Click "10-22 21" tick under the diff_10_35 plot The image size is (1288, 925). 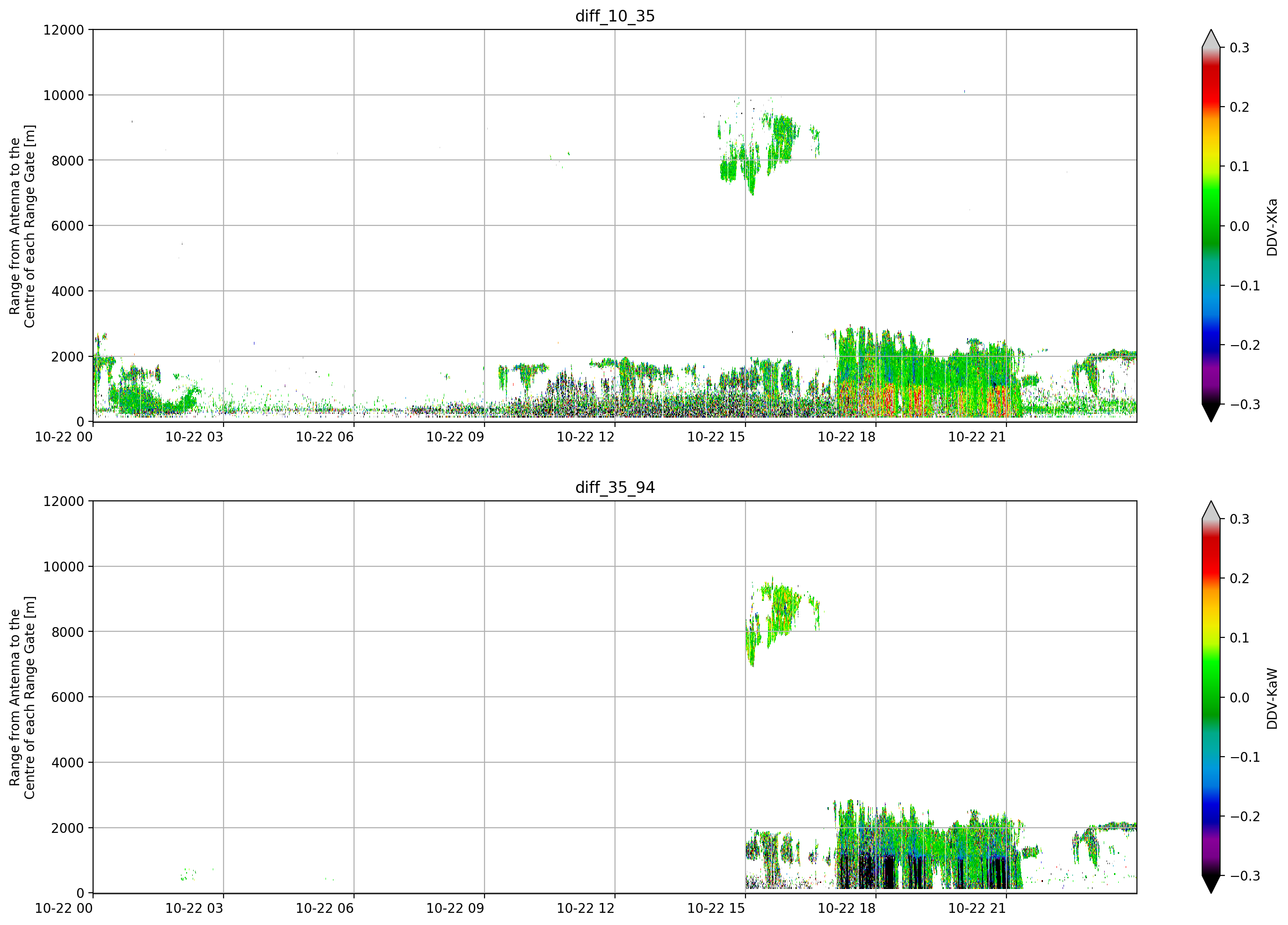click(977, 437)
